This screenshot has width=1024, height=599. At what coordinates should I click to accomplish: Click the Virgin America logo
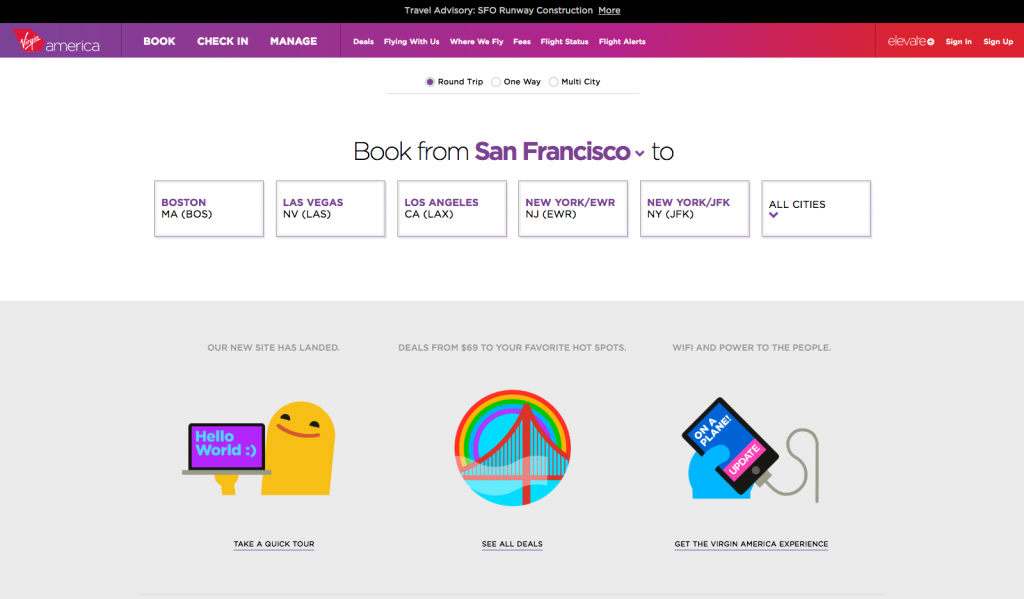pos(56,41)
